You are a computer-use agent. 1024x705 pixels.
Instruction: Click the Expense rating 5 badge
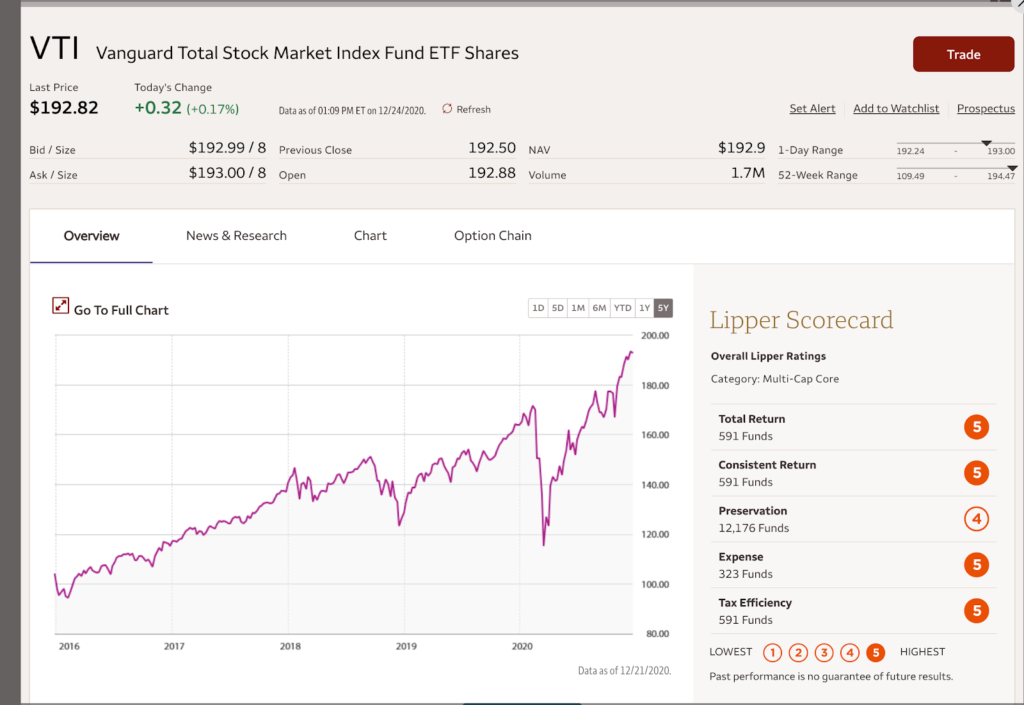[x=976, y=565]
